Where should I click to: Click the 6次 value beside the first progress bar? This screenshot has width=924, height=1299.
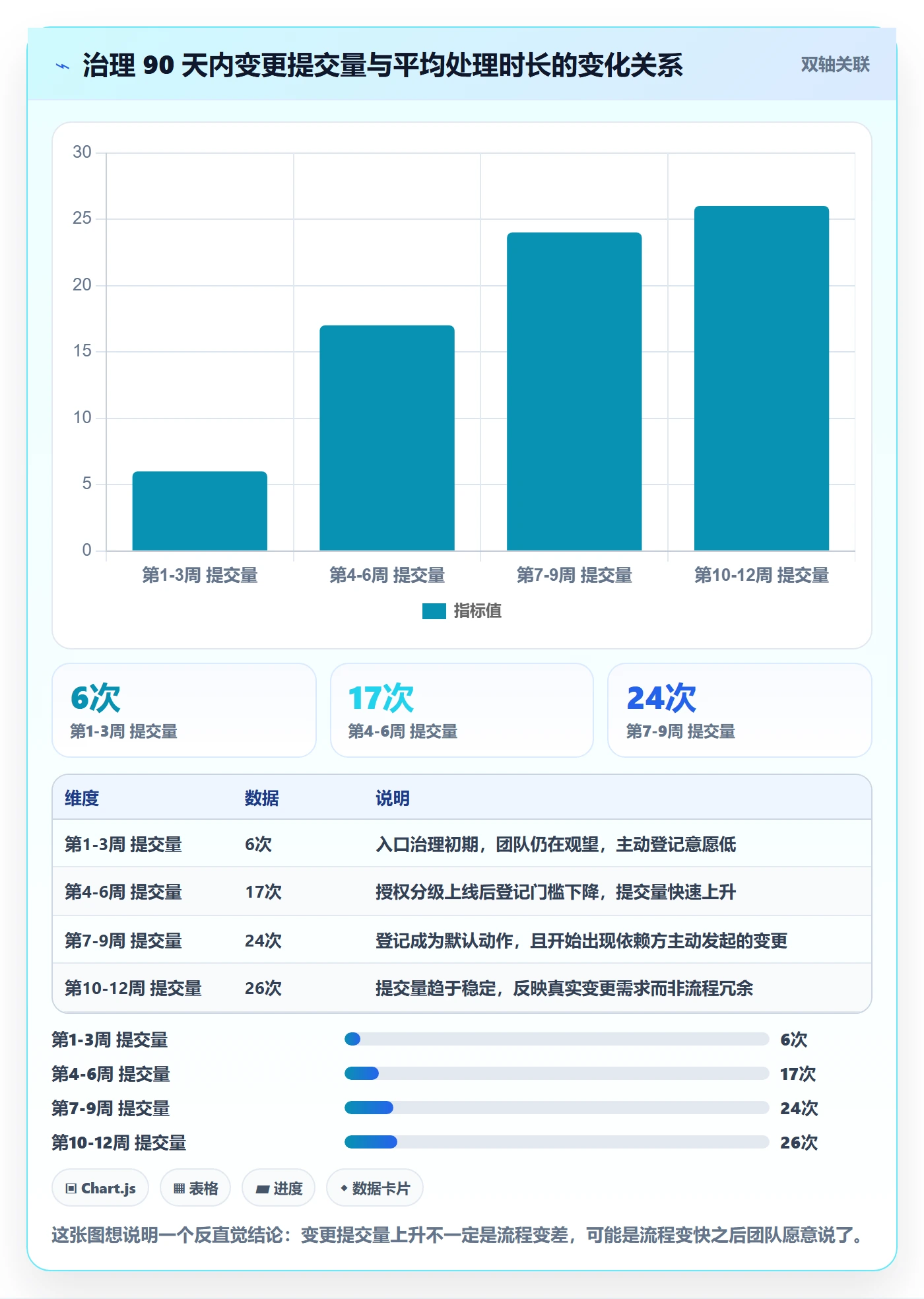[794, 1040]
